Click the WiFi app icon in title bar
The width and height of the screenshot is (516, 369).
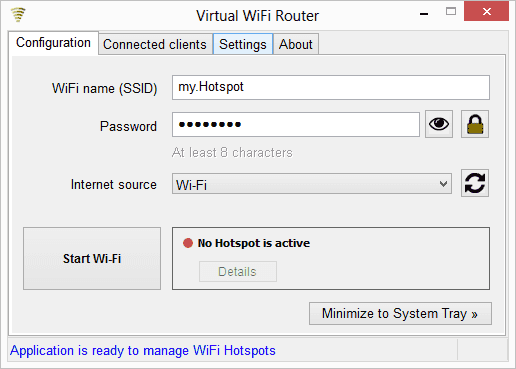point(18,14)
